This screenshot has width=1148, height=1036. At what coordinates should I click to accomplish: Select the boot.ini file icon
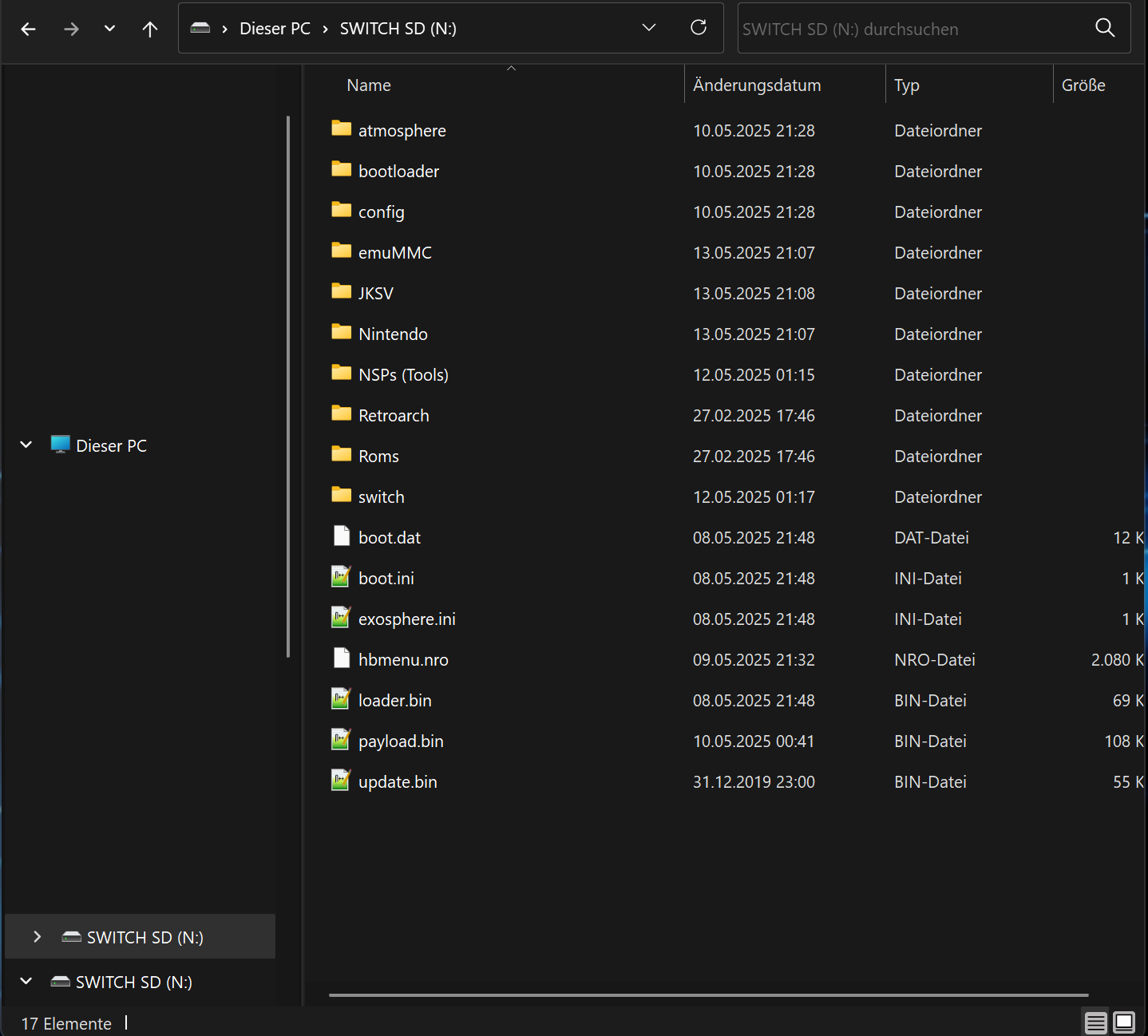point(342,576)
